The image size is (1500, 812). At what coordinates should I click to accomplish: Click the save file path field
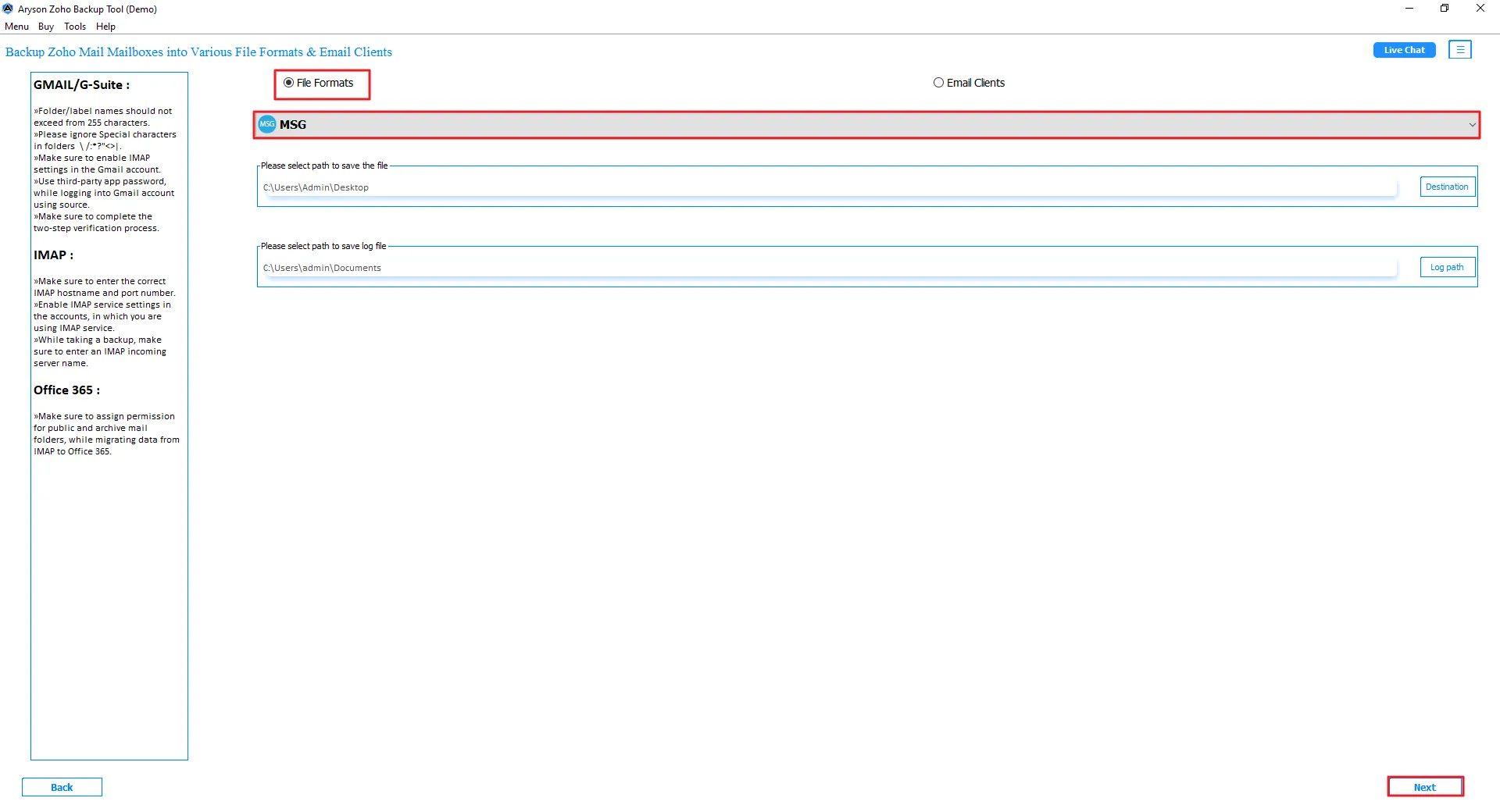click(x=828, y=187)
